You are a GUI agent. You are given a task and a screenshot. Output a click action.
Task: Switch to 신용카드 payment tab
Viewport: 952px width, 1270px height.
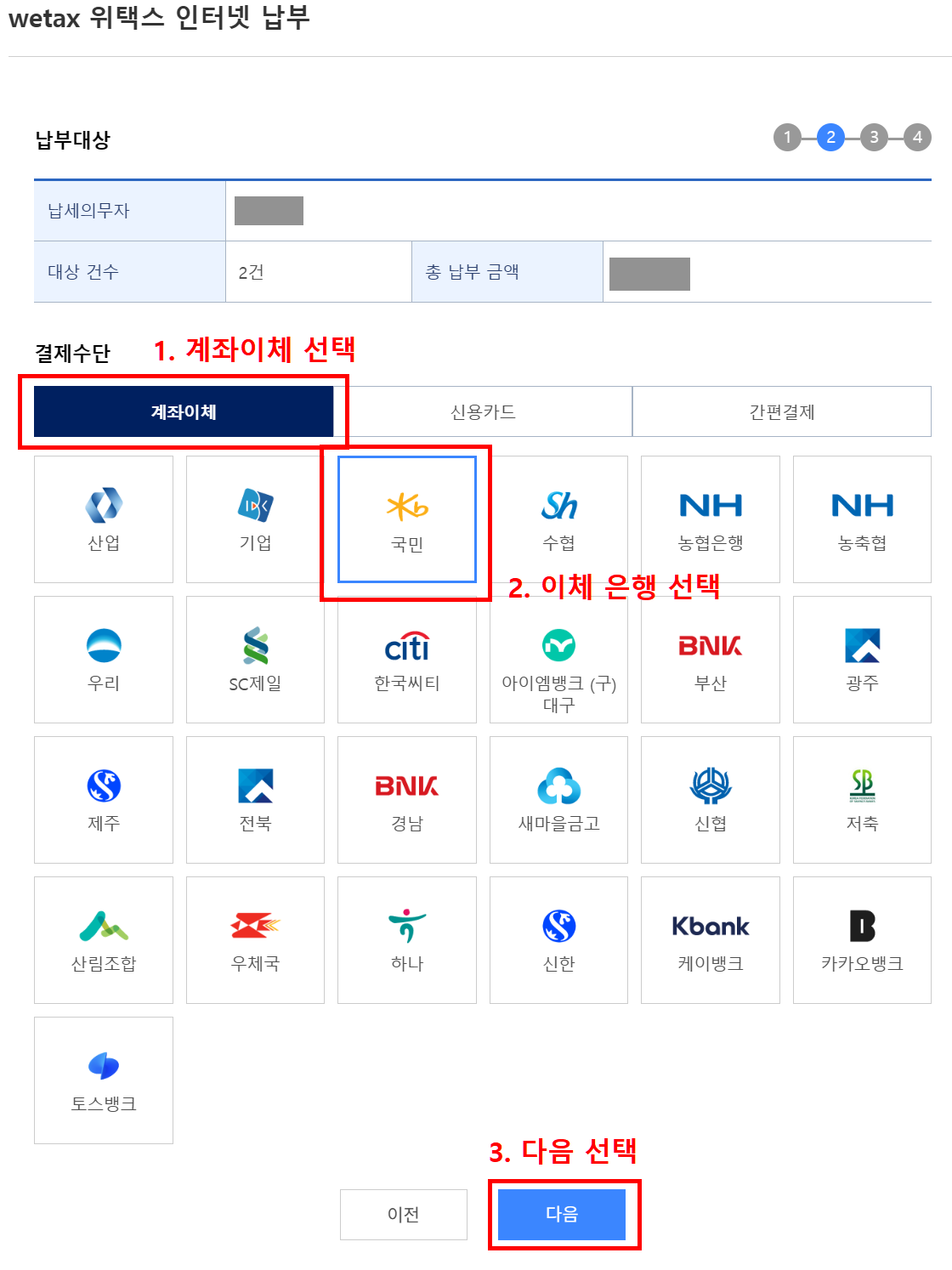[483, 411]
